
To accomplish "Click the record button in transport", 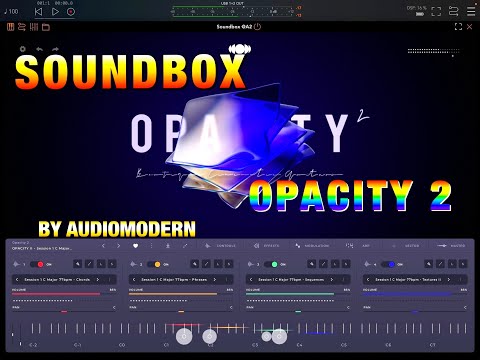I will coord(71,12).
